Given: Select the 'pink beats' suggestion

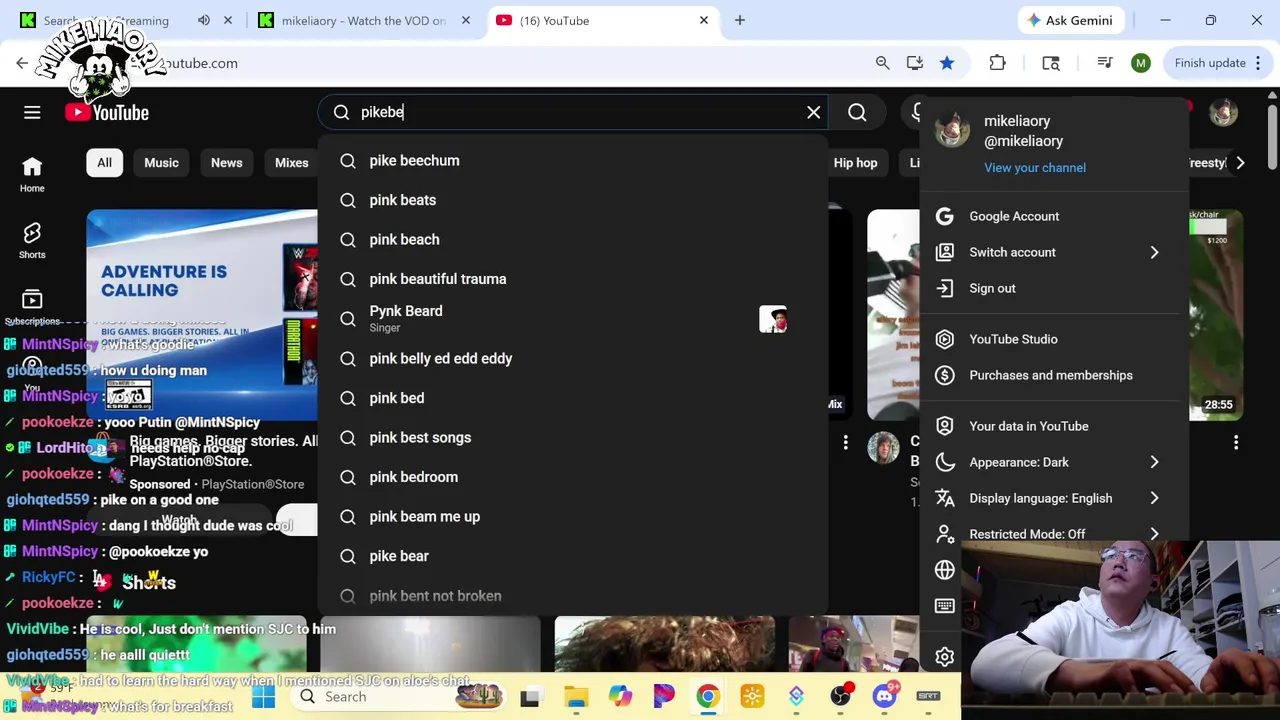Looking at the screenshot, I should coord(573,200).
